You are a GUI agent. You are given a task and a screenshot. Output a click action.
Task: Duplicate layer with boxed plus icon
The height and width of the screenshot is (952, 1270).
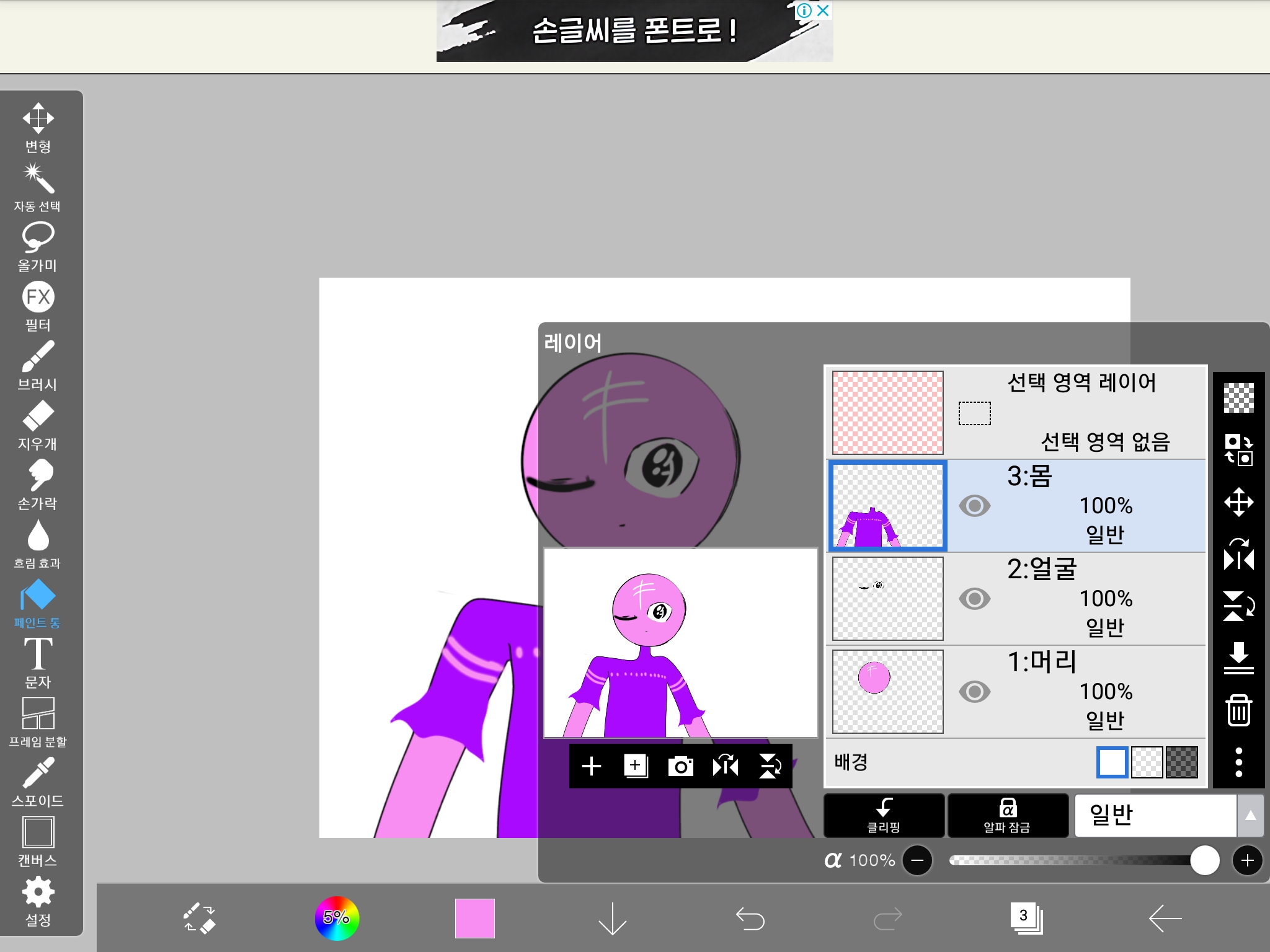(636, 766)
